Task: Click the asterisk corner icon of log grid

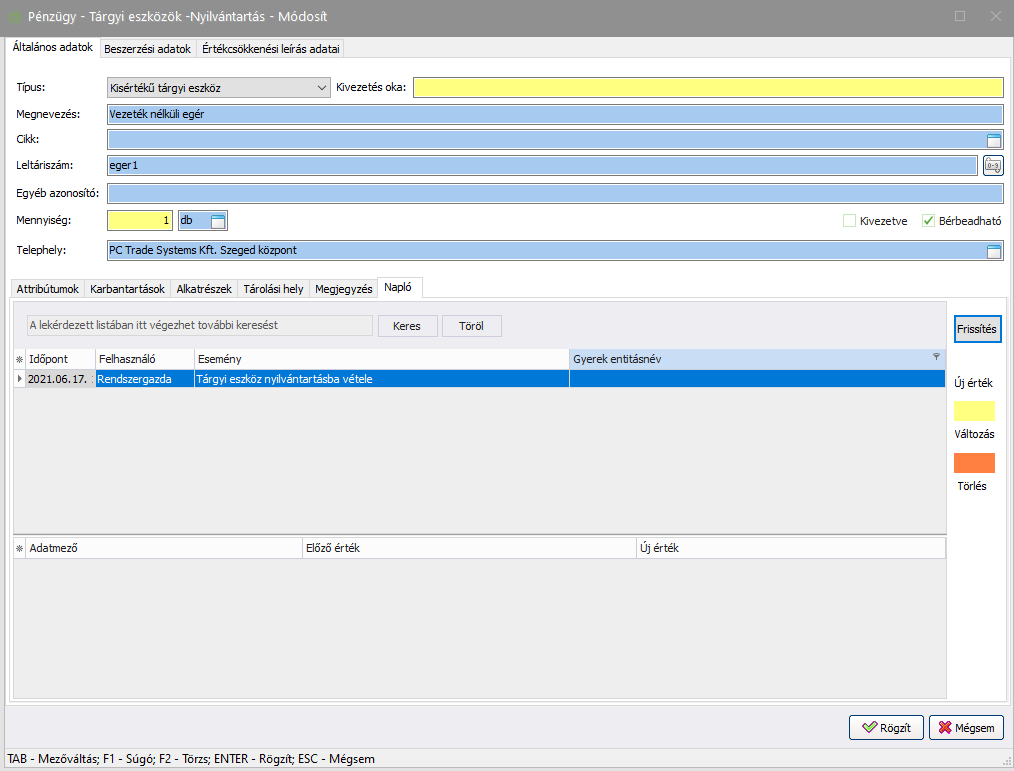Action: 19,359
